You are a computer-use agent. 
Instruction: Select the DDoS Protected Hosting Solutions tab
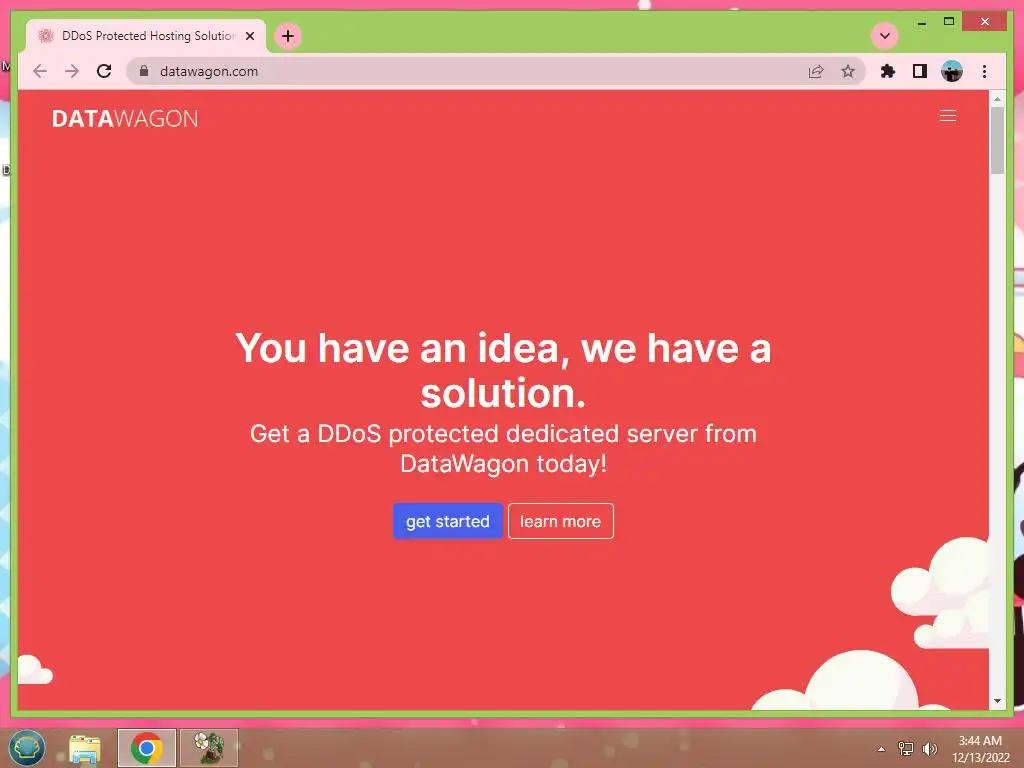(146, 36)
